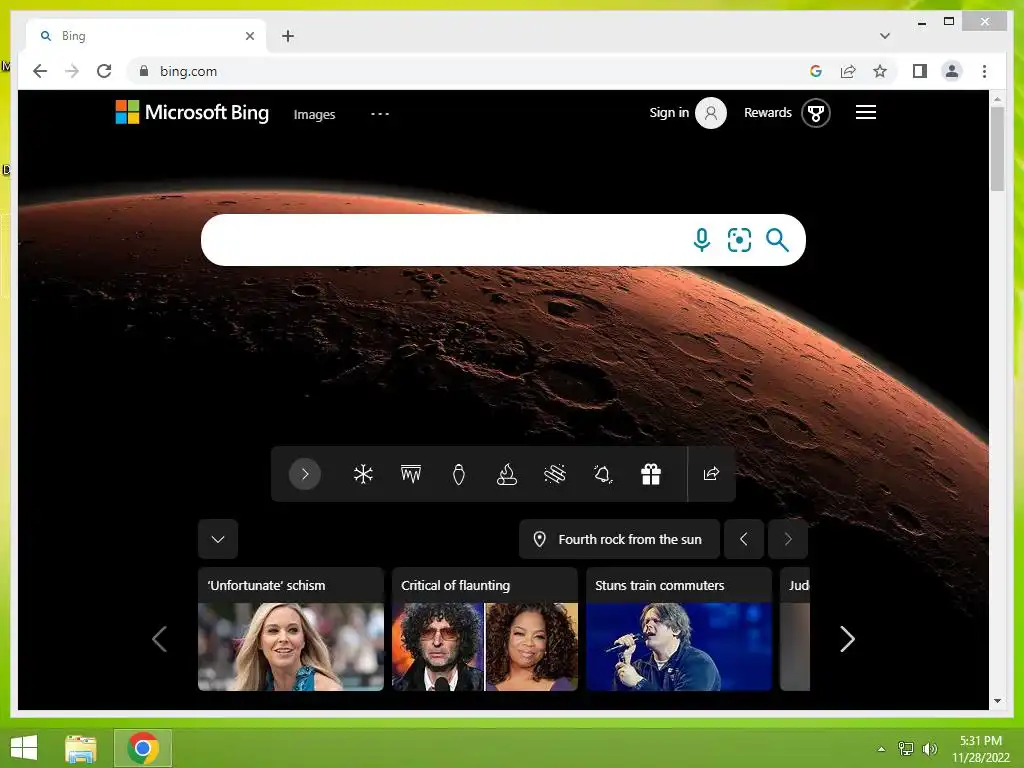The width and height of the screenshot is (1024, 768).
Task: Open File Explorer from the taskbar
Action: coord(80,748)
